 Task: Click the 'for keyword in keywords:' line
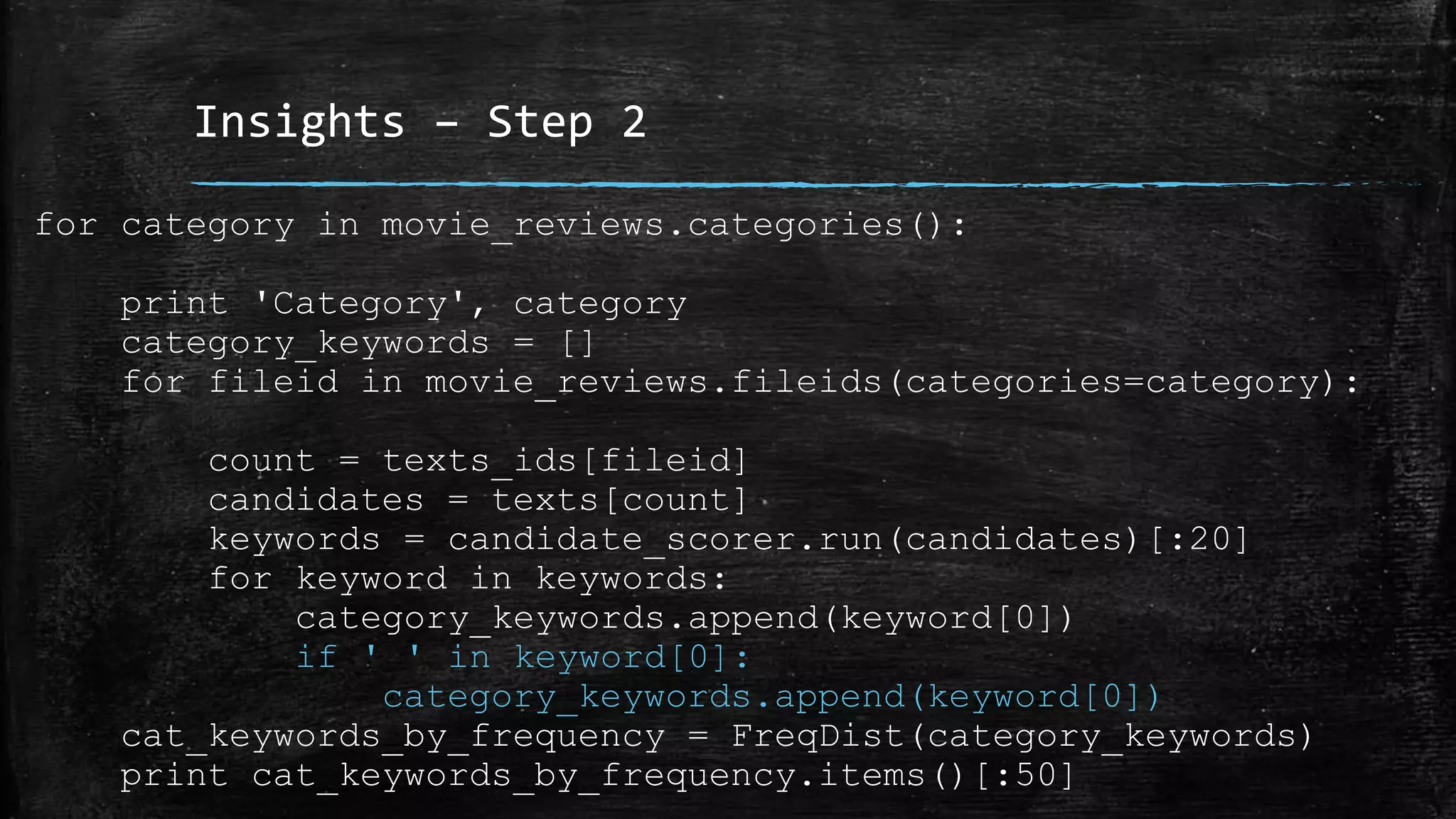click(467, 579)
